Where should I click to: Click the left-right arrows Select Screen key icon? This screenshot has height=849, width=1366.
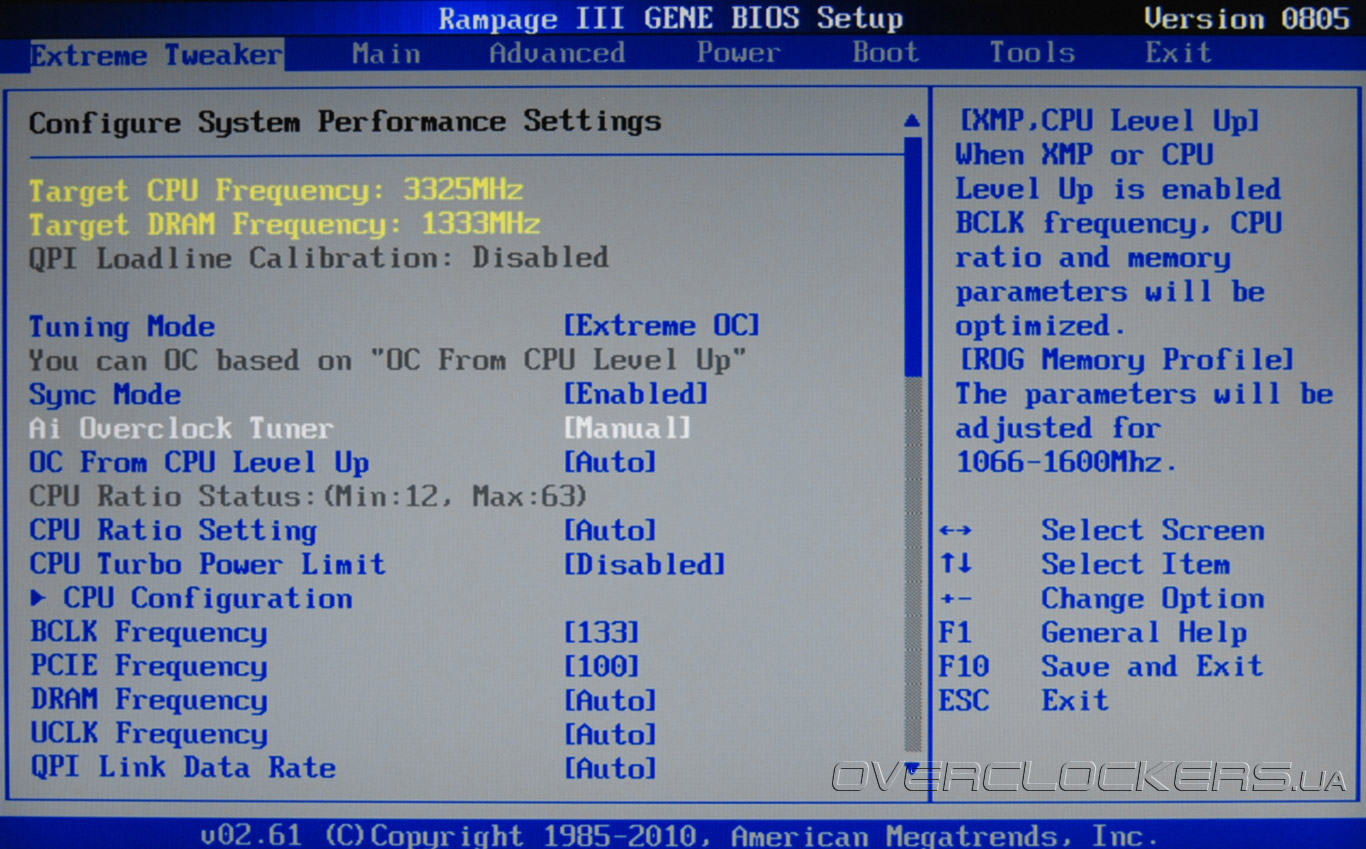click(x=955, y=531)
